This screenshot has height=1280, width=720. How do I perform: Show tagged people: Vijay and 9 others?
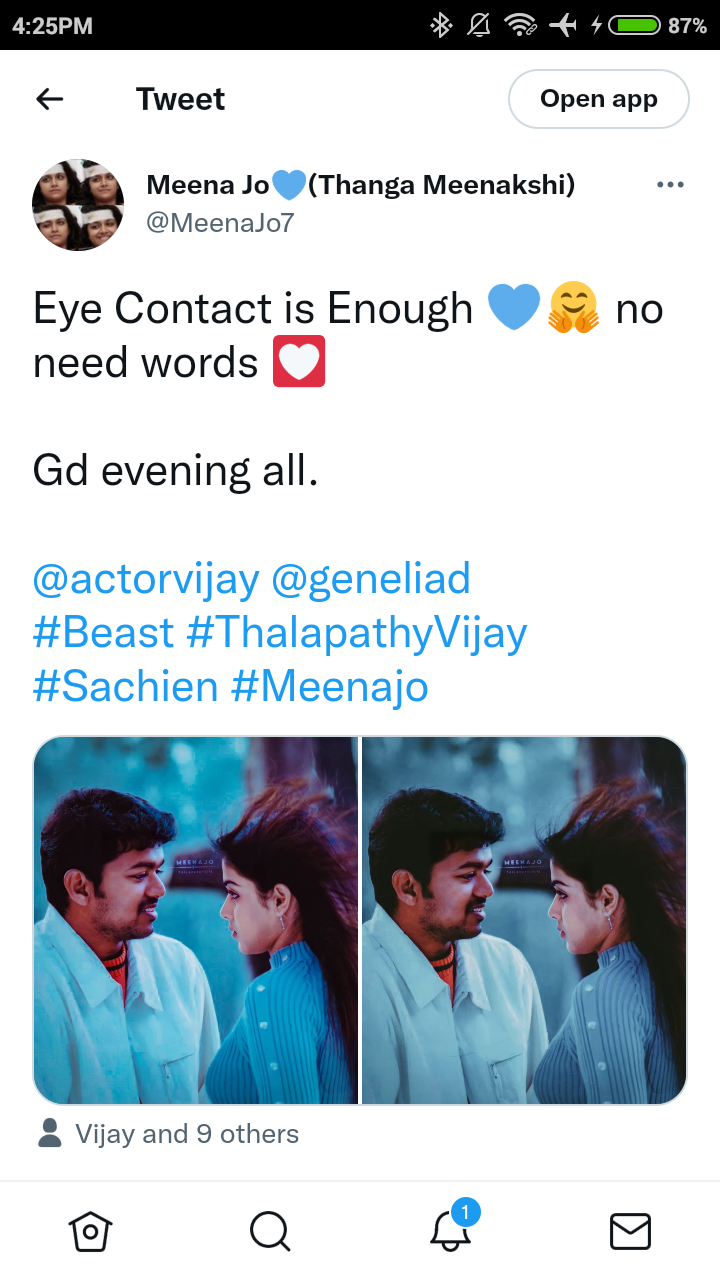(187, 1134)
